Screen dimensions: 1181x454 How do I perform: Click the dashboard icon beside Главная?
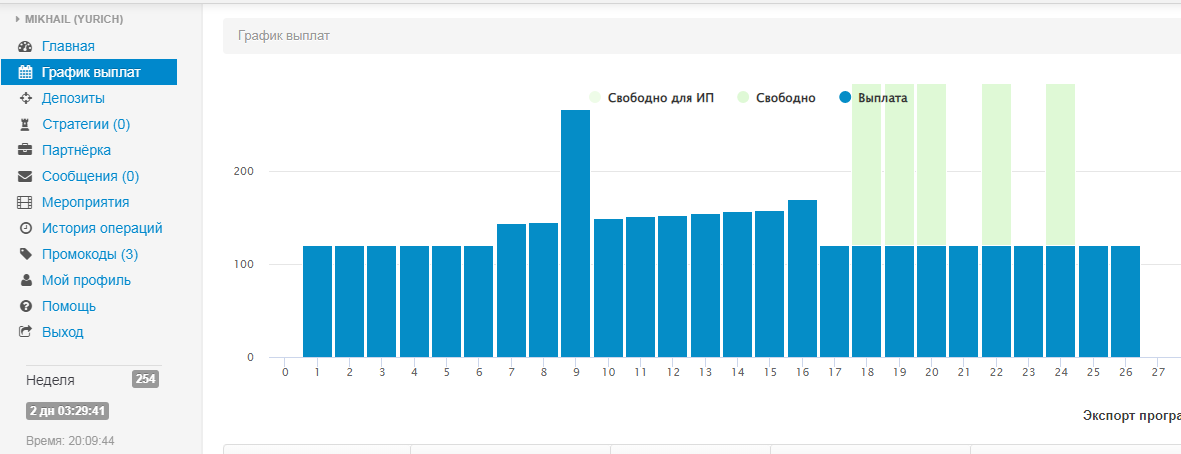26,46
